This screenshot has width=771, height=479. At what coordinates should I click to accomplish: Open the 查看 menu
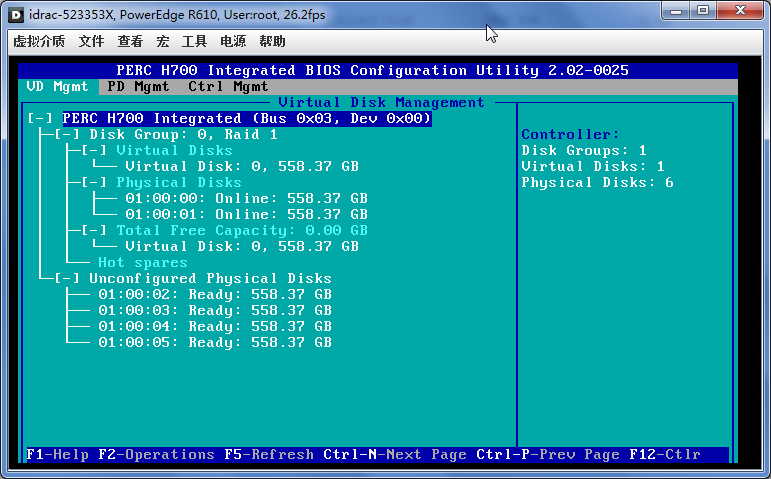(130, 41)
